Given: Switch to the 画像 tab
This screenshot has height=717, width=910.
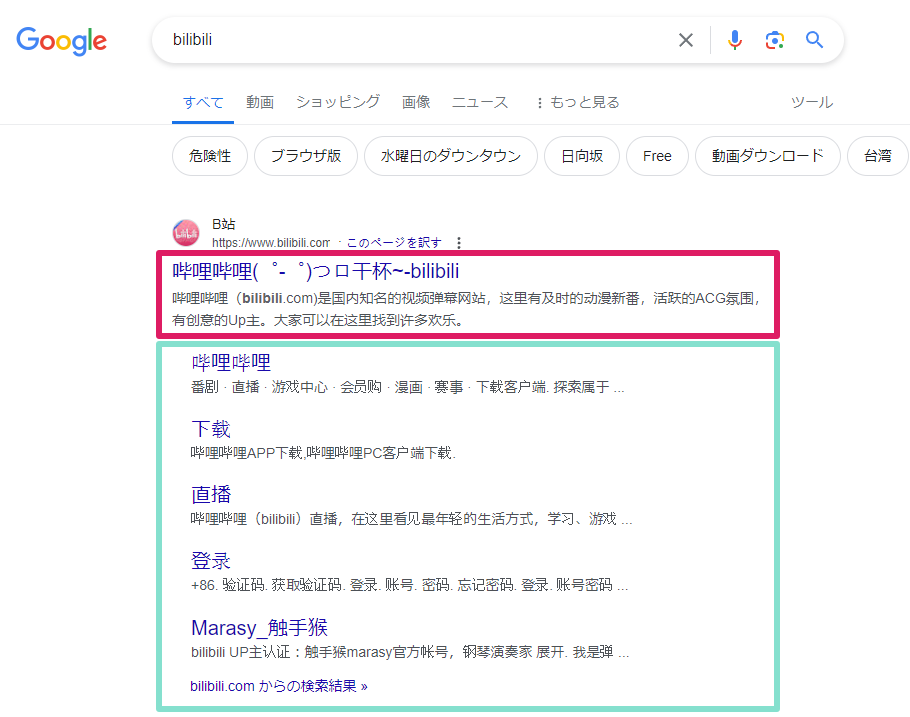Looking at the screenshot, I should click(x=416, y=102).
